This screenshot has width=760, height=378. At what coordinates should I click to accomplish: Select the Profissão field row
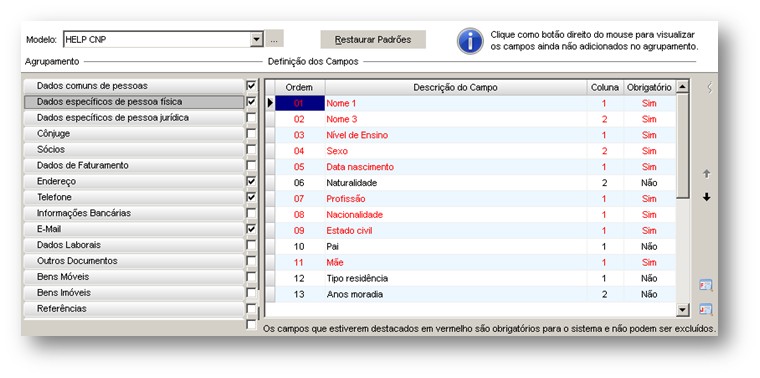tap(470, 199)
